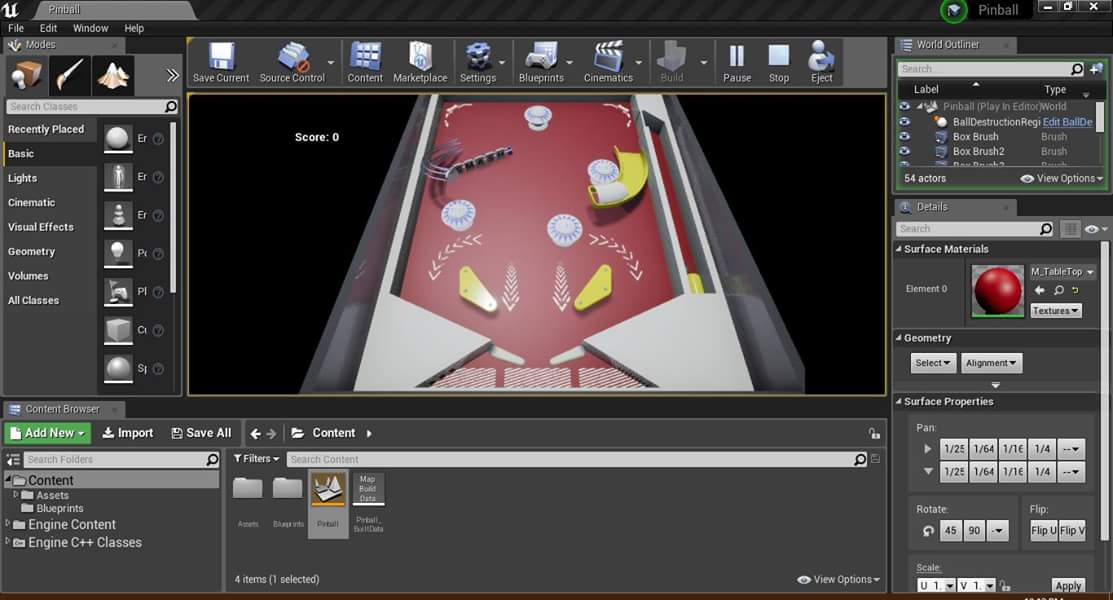This screenshot has height=600, width=1113.
Task: Toggle the Details property matrix grid button
Action: point(1070,229)
